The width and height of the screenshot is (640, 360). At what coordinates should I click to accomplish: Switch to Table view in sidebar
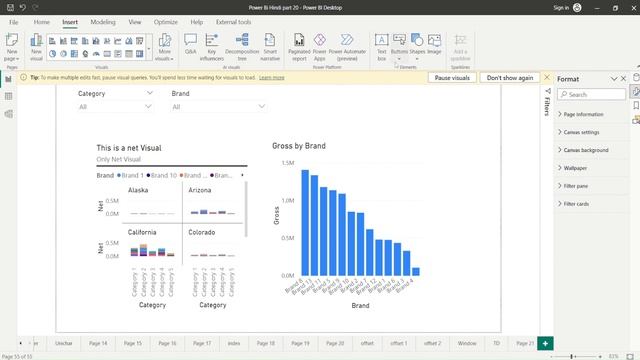9,96
